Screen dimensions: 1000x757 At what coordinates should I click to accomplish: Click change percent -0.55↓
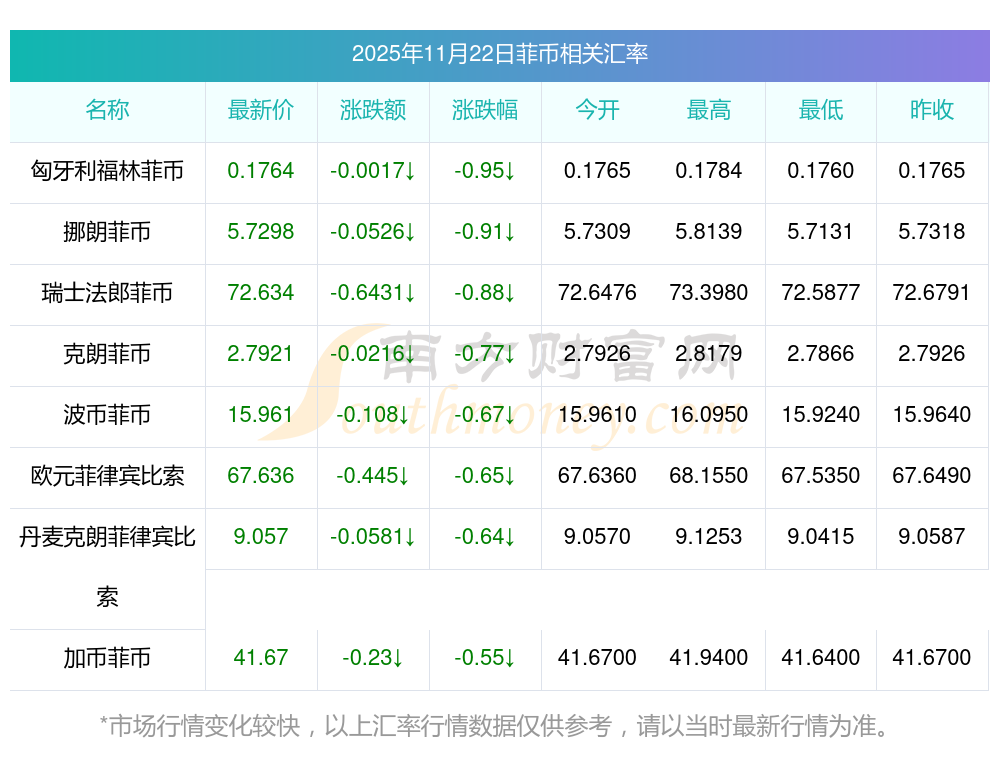click(485, 657)
